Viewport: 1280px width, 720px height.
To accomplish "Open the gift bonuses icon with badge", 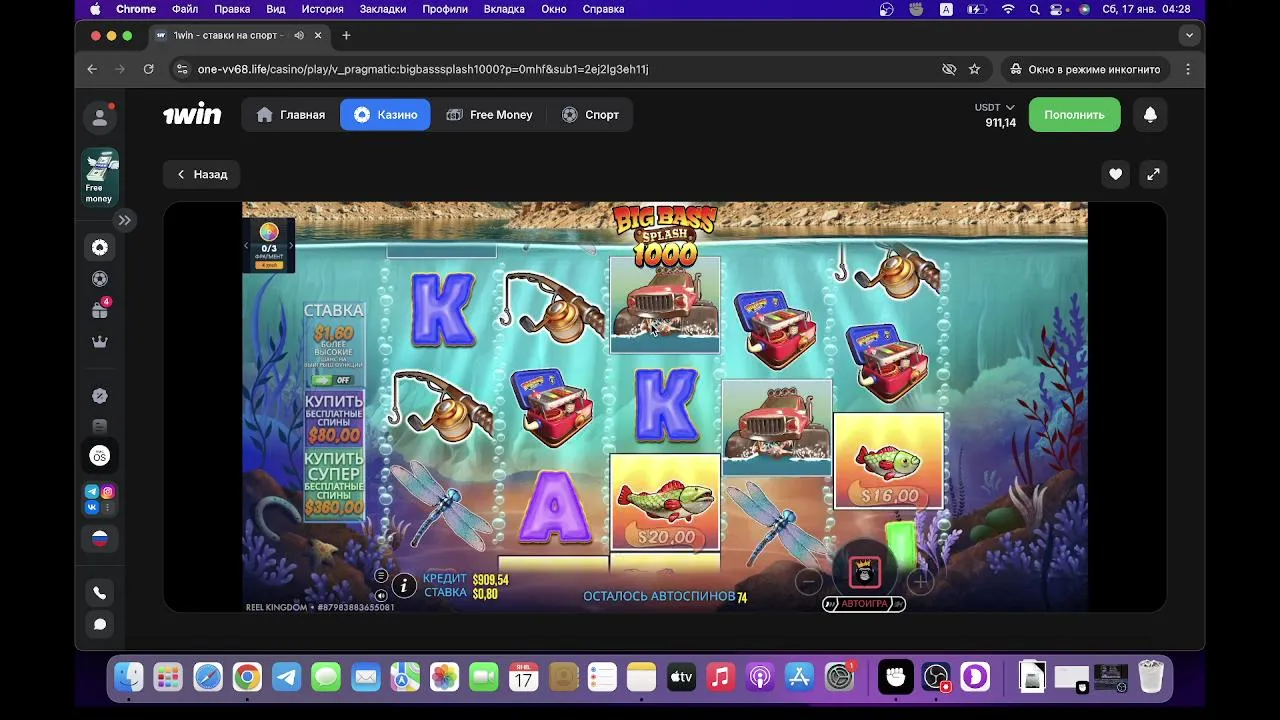I will coord(100,310).
